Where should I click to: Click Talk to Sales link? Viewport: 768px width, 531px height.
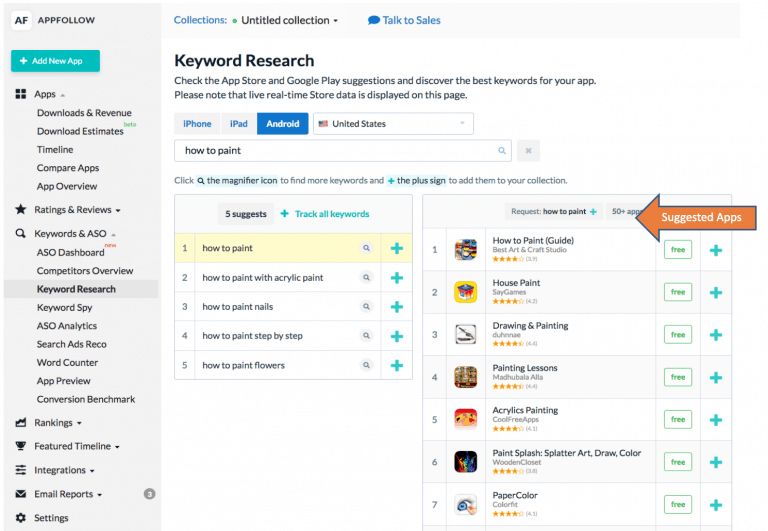(x=404, y=20)
